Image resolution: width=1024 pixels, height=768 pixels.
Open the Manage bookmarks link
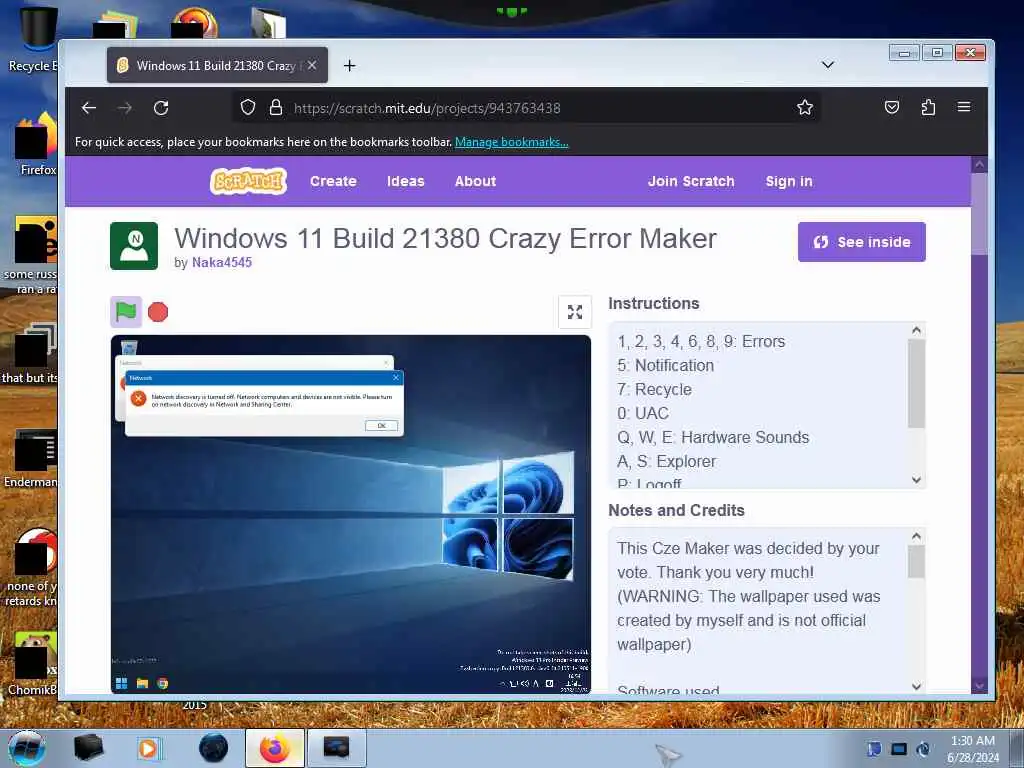(x=511, y=142)
